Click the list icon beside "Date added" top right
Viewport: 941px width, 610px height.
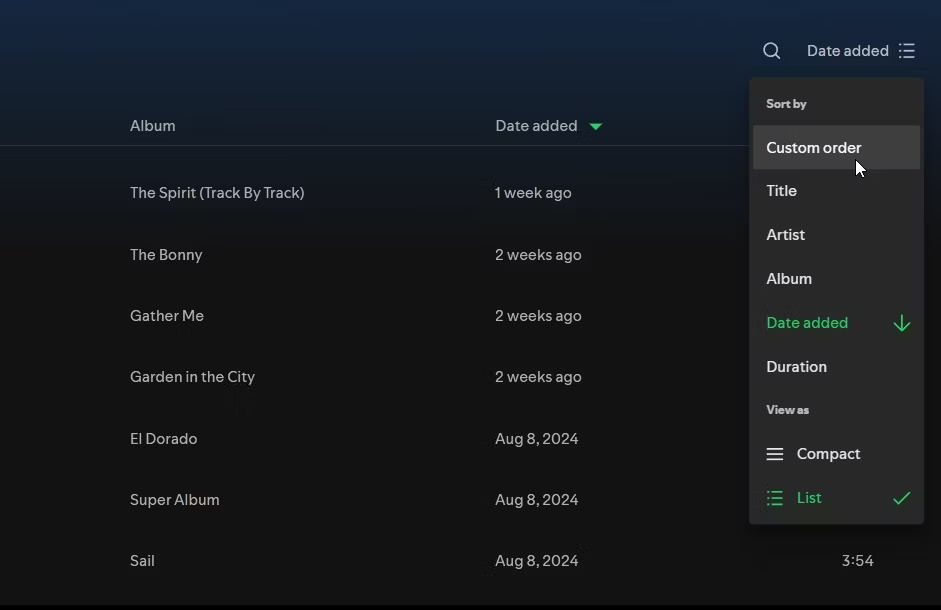tap(906, 50)
